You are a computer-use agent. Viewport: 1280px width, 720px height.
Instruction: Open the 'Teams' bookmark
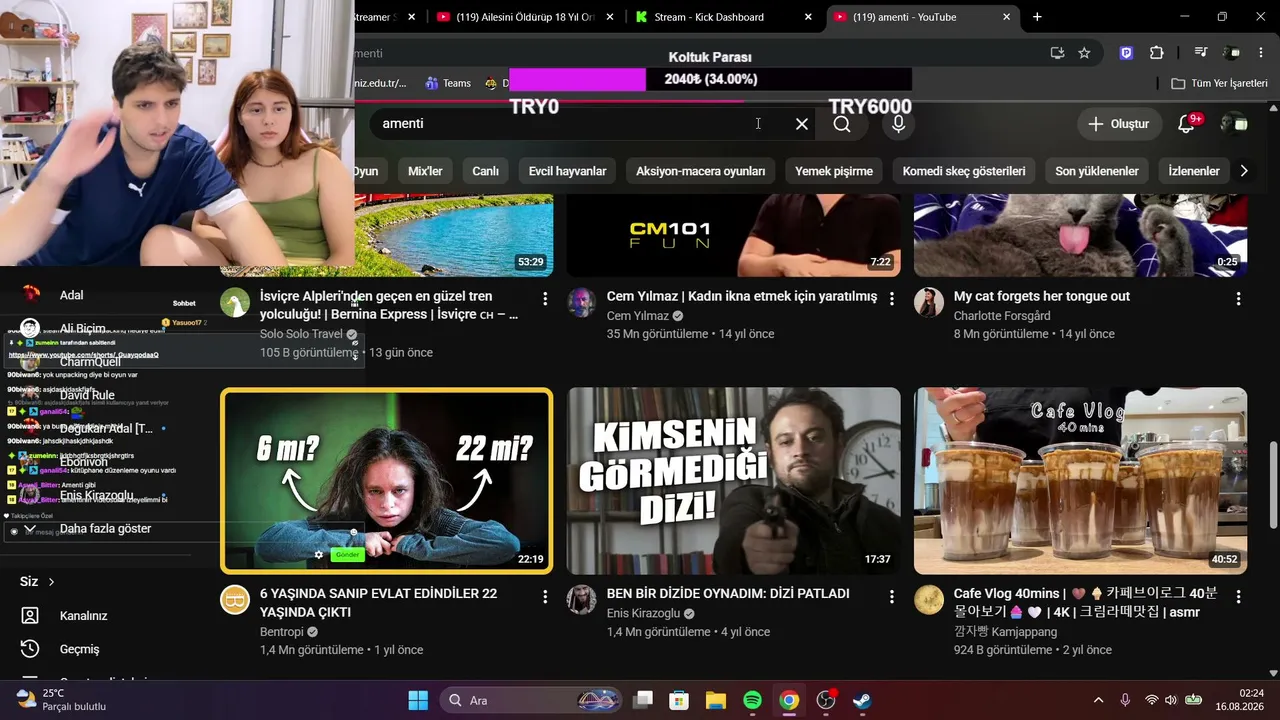(x=448, y=83)
